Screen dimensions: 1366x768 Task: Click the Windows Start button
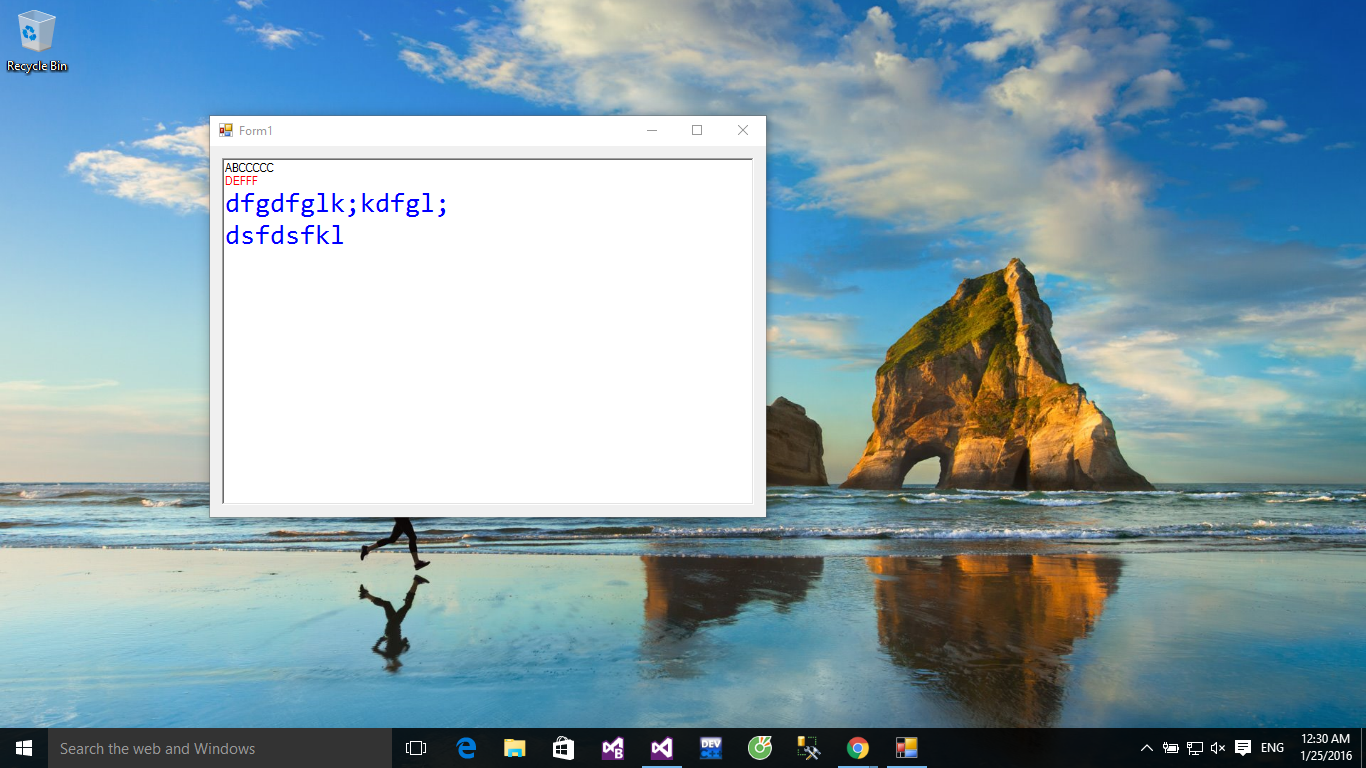24,748
